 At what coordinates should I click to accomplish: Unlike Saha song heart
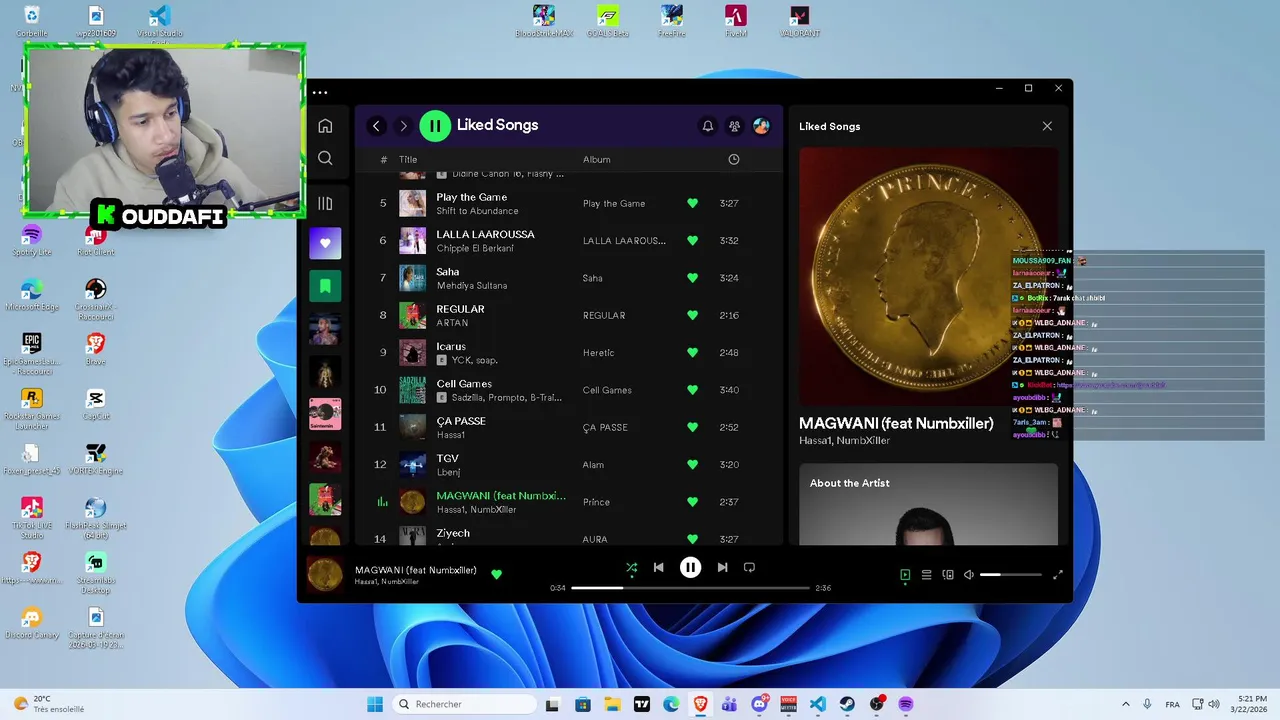(x=692, y=278)
